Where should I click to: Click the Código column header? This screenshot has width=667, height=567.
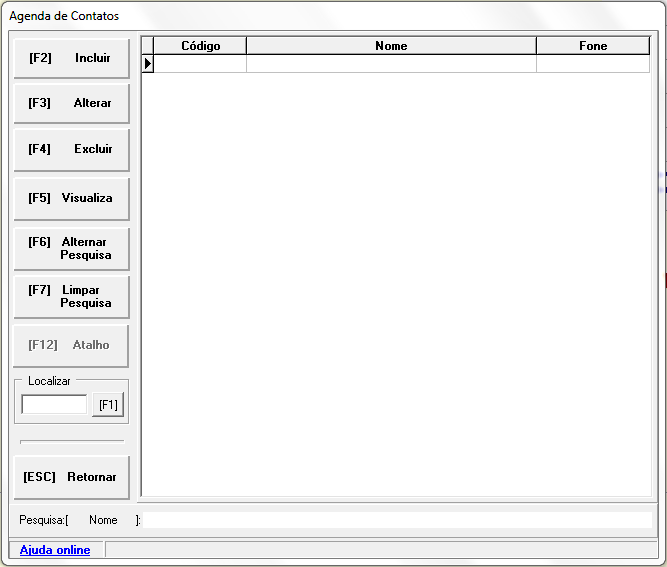200,46
